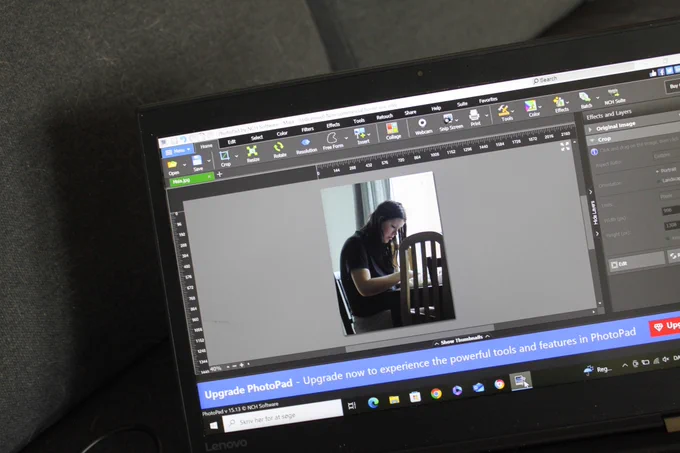680x453 pixels.
Task: Click the Insert tool icon
Action: click(360, 133)
